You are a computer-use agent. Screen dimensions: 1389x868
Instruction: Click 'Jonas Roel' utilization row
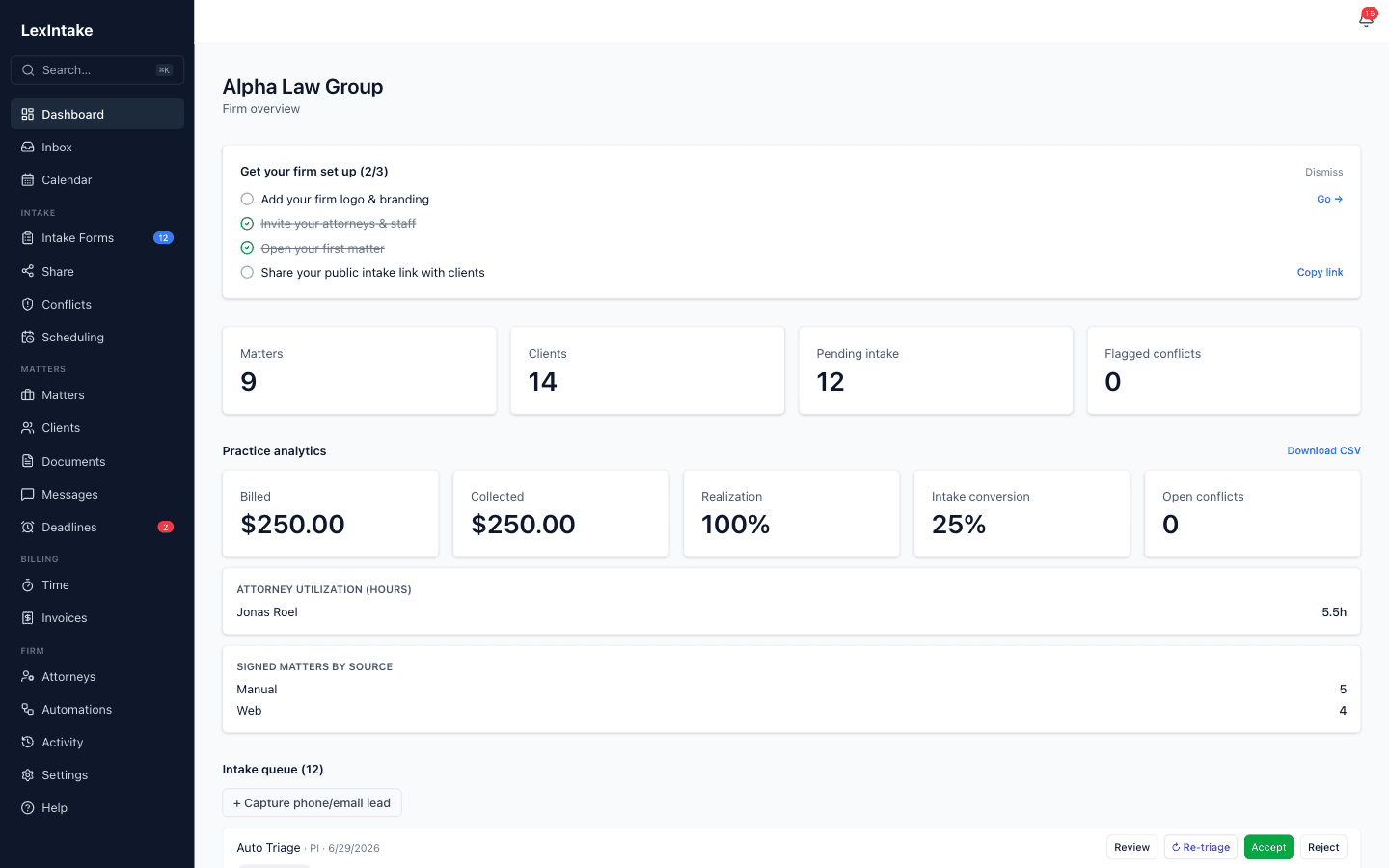pos(792,611)
